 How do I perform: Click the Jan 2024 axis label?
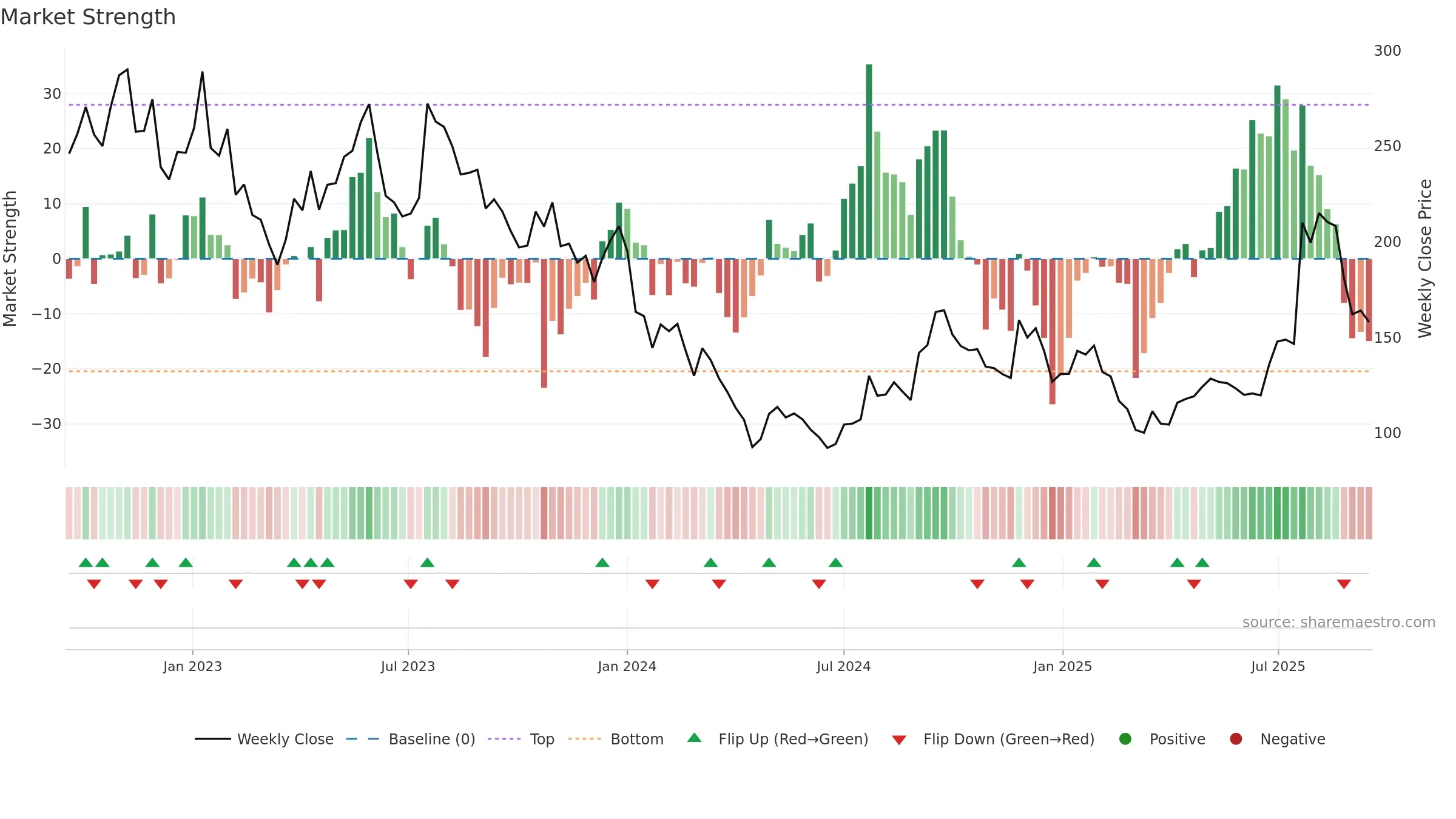(627, 666)
